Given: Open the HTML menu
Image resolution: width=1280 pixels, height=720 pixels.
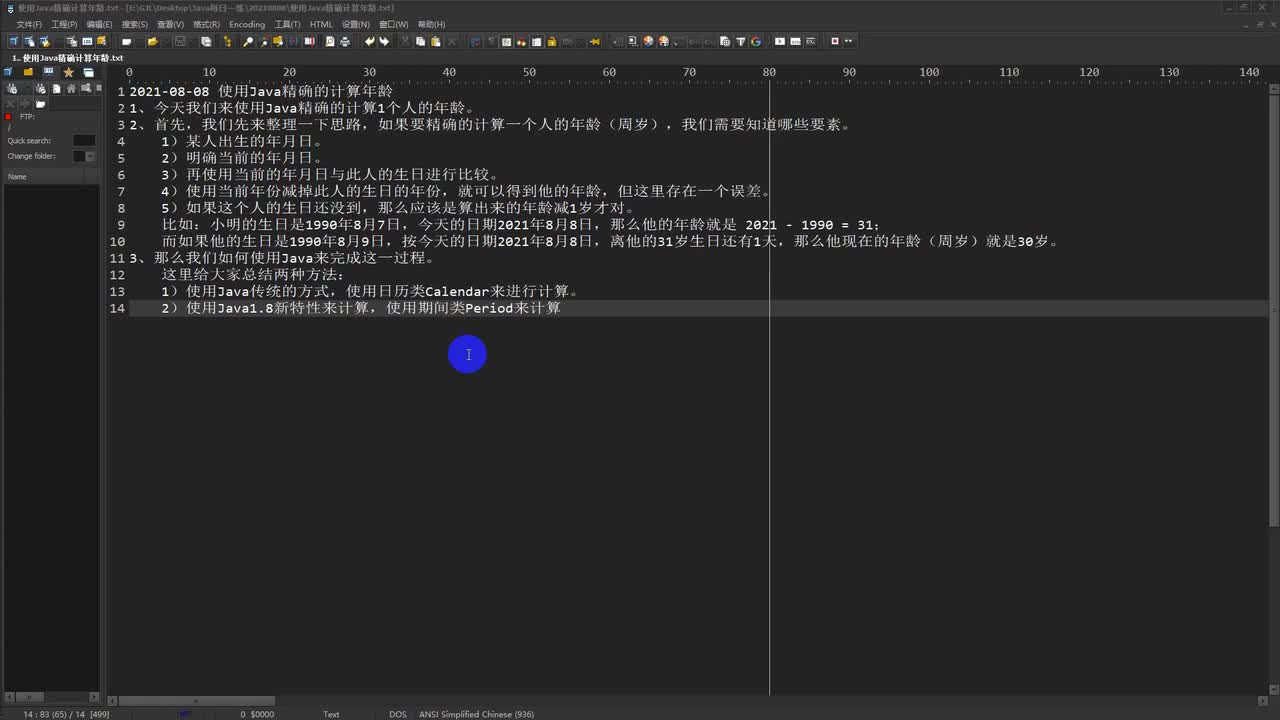Looking at the screenshot, I should pos(321,24).
